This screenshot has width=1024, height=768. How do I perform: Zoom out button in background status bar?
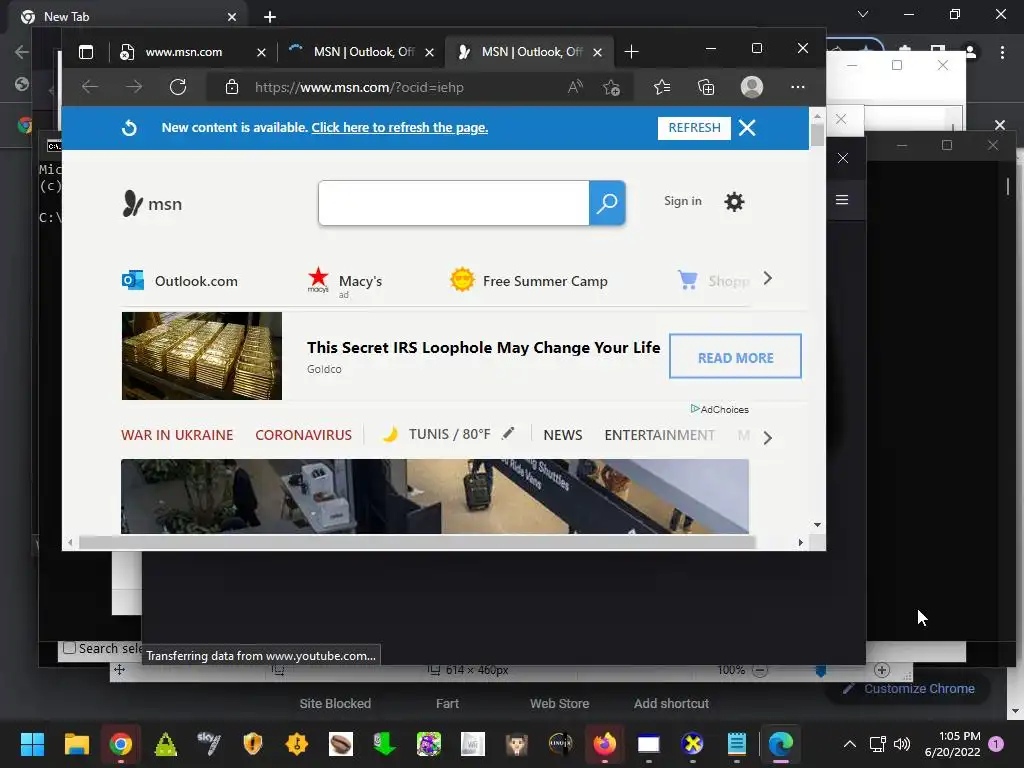click(760, 670)
